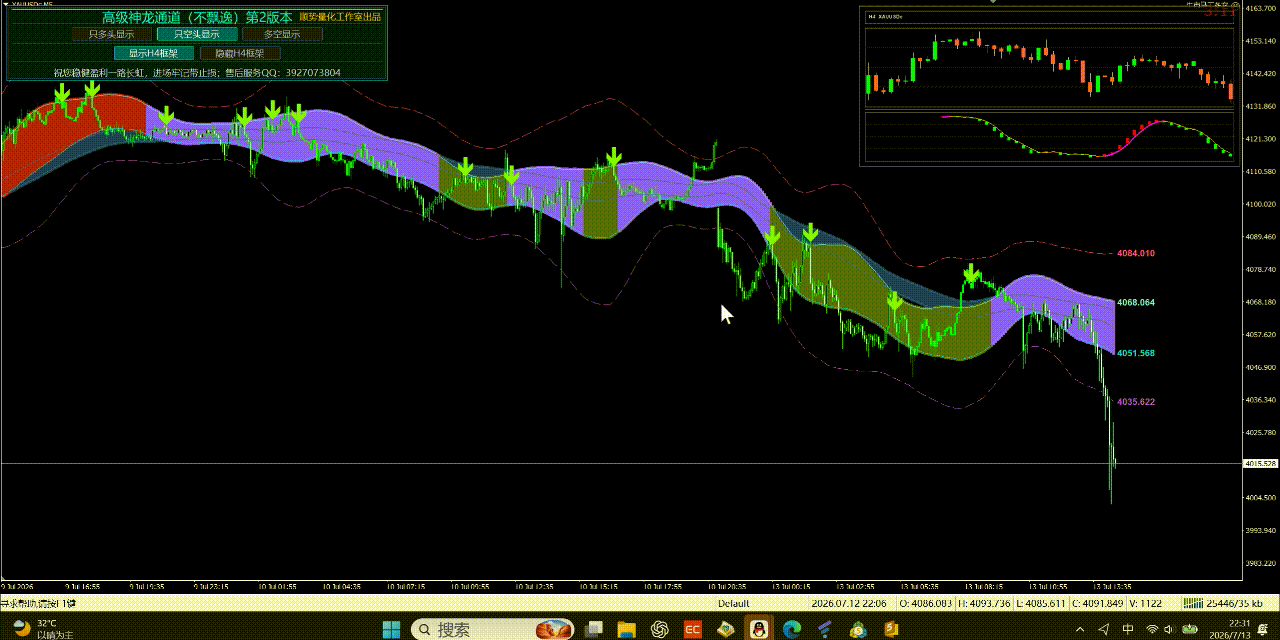The width and height of the screenshot is (1280, 640).
Task: Click the gray horizontal bid price line
Action: click(620, 464)
